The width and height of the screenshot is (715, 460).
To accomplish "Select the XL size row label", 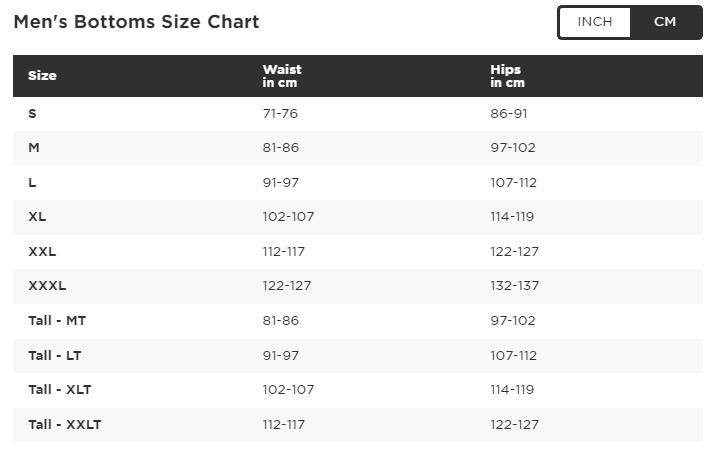I will pyautogui.click(x=37, y=217).
